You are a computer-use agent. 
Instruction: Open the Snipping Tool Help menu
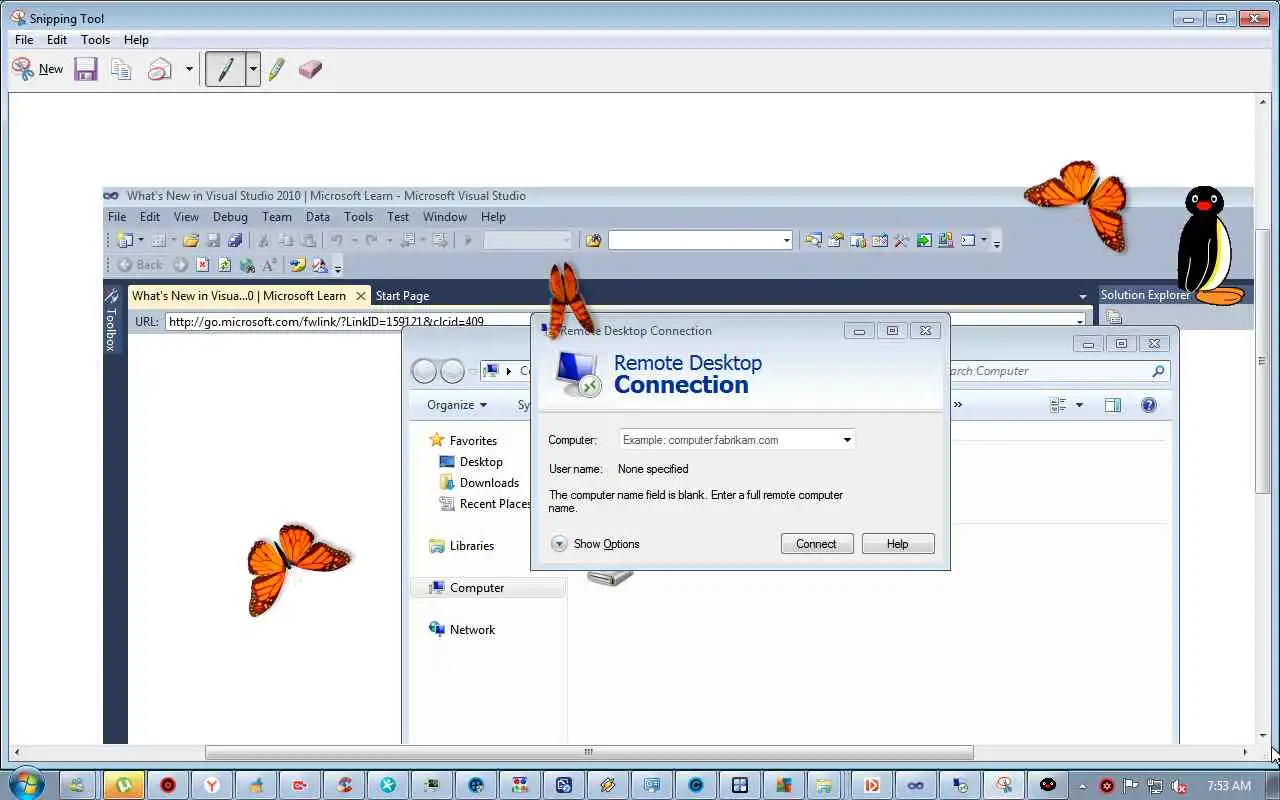(x=136, y=40)
